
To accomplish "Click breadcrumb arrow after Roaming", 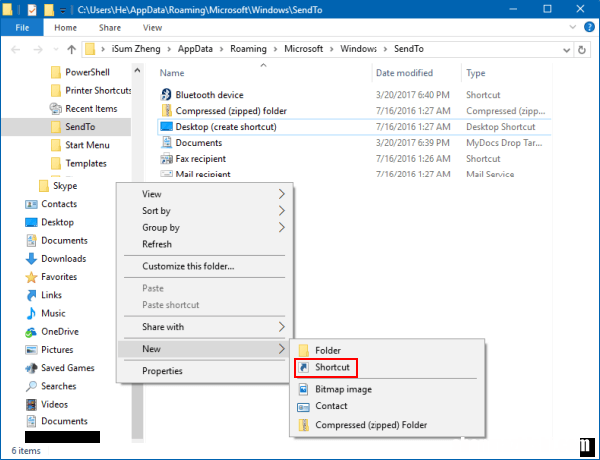I will click(x=276, y=49).
